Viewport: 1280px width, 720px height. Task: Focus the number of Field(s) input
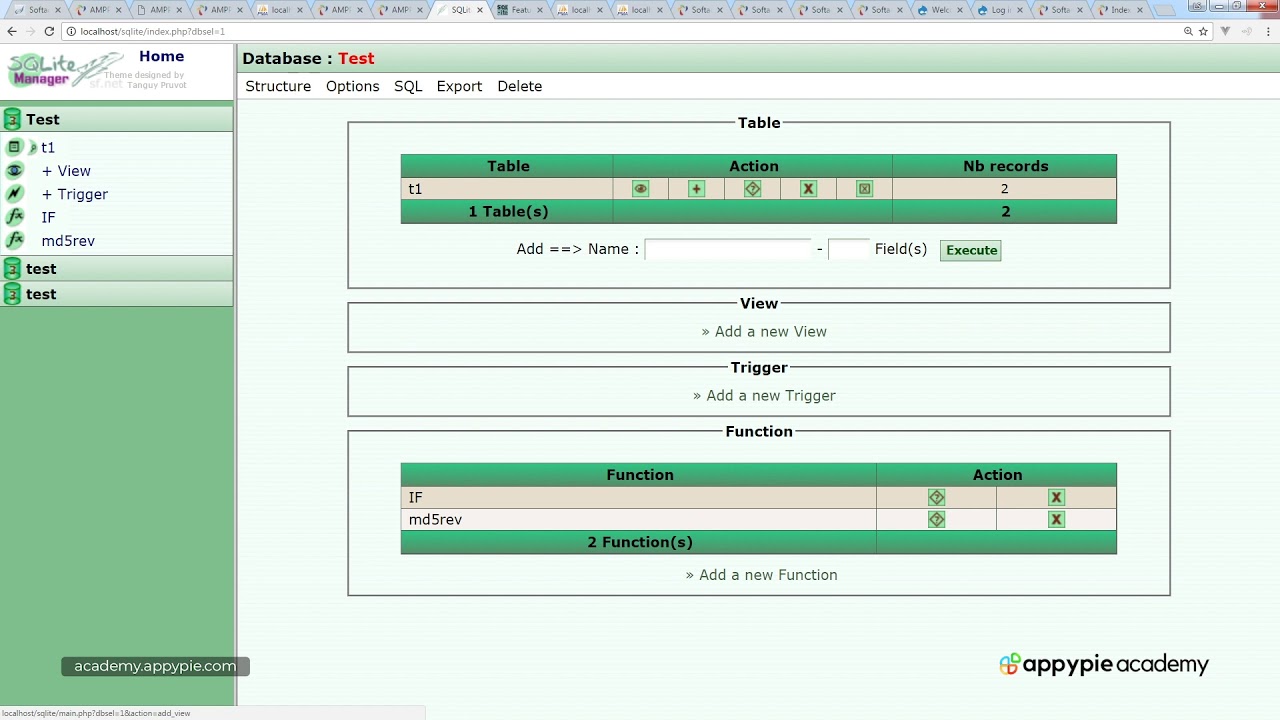(849, 250)
